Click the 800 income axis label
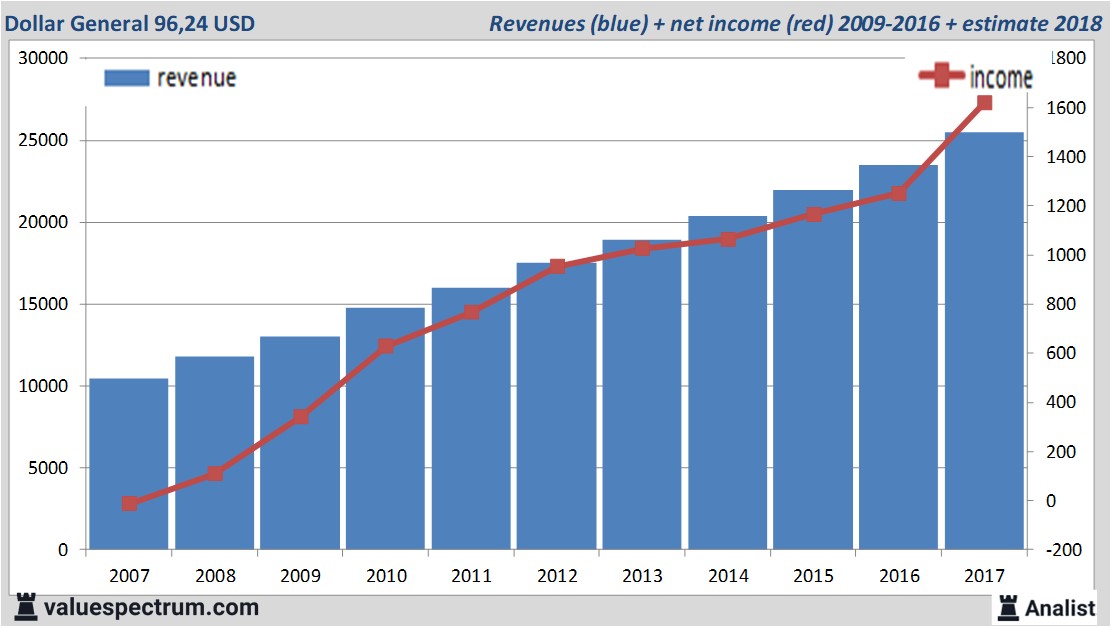The width and height of the screenshot is (1111, 627). pos(1061,304)
